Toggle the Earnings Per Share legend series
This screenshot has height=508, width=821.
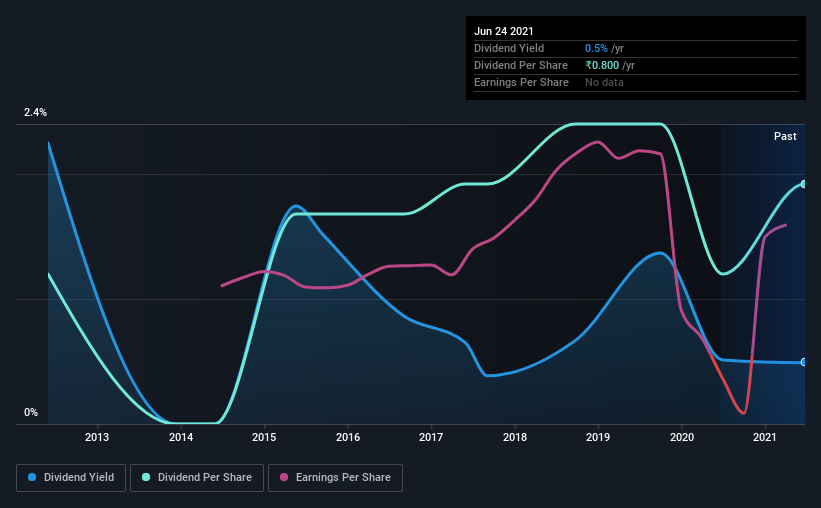pos(335,478)
